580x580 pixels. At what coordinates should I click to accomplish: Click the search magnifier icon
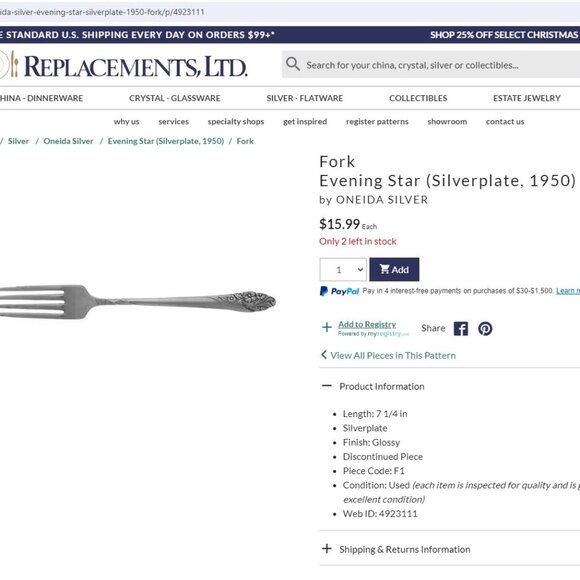click(x=293, y=64)
